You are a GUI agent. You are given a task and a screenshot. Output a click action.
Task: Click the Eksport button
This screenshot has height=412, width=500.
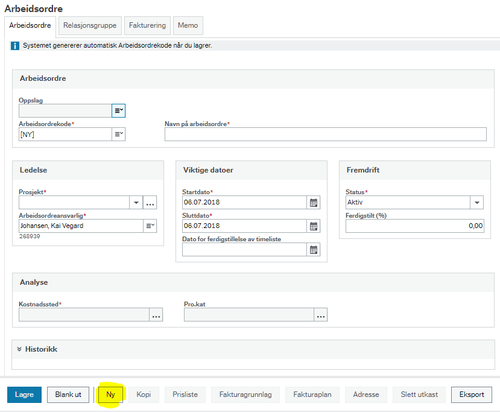click(471, 395)
